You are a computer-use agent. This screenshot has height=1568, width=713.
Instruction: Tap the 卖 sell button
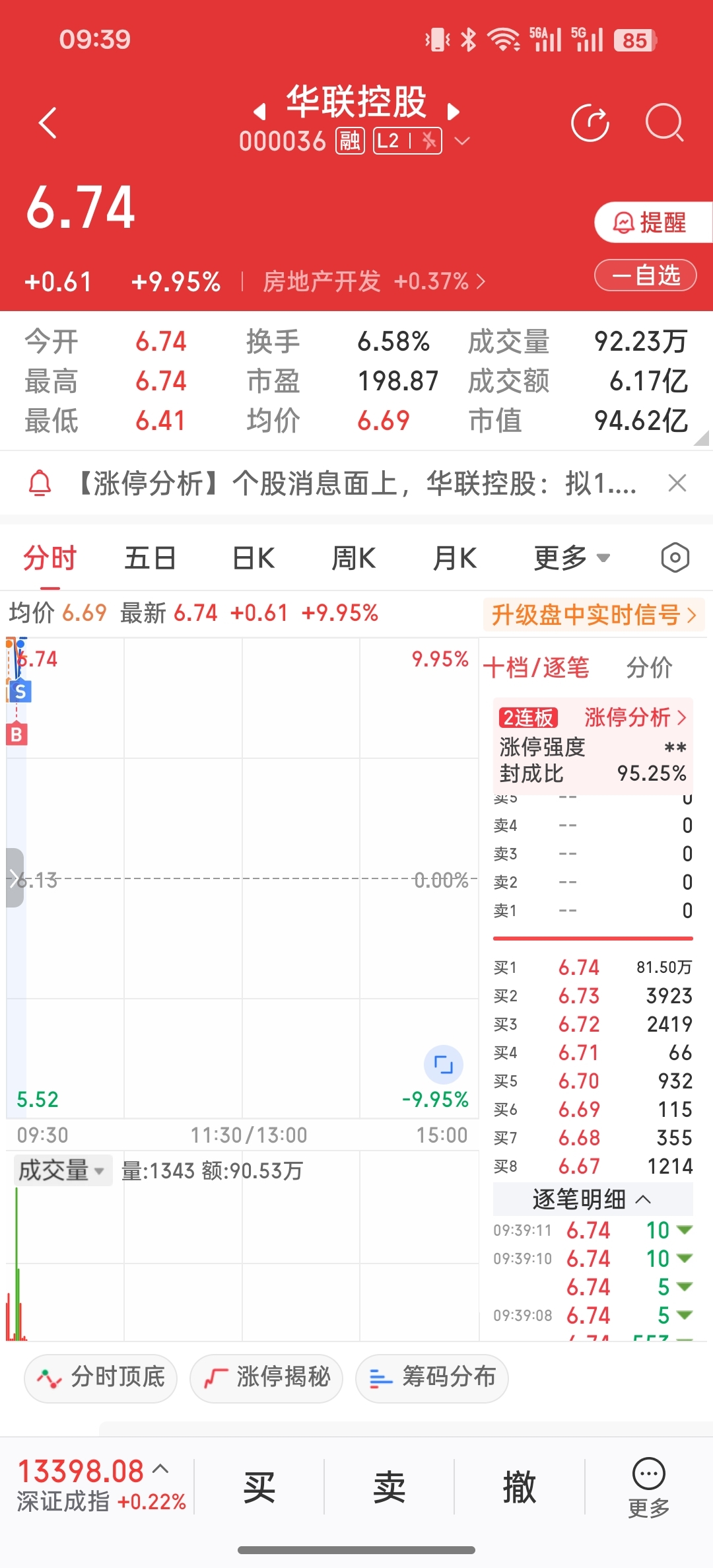pyautogui.click(x=390, y=1488)
